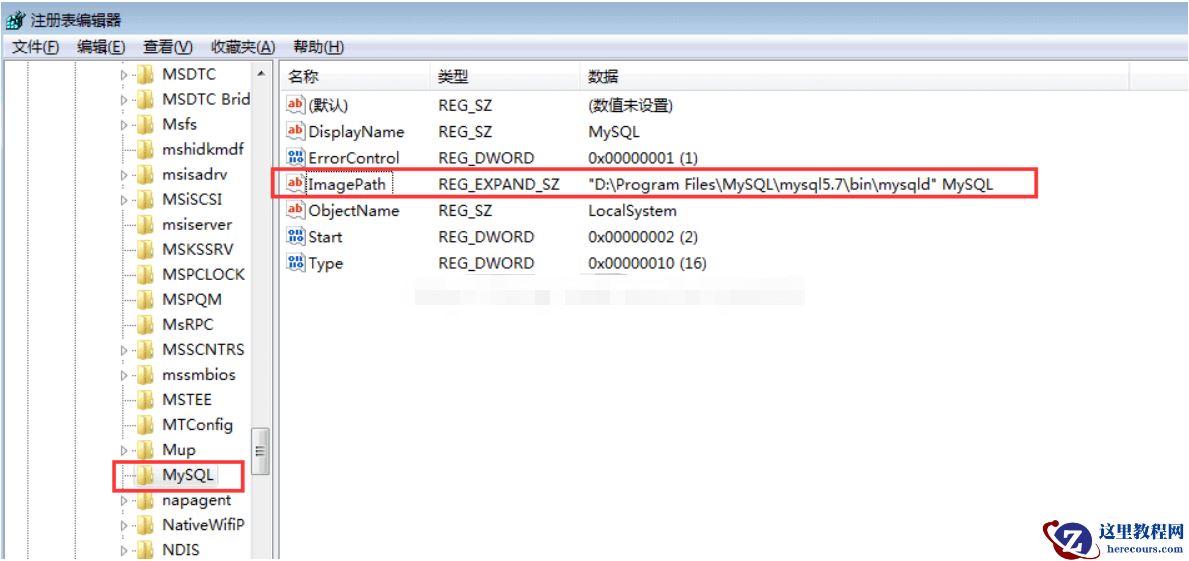Click the MsRPC folder icon
The height and width of the screenshot is (561, 1189).
tap(144, 325)
